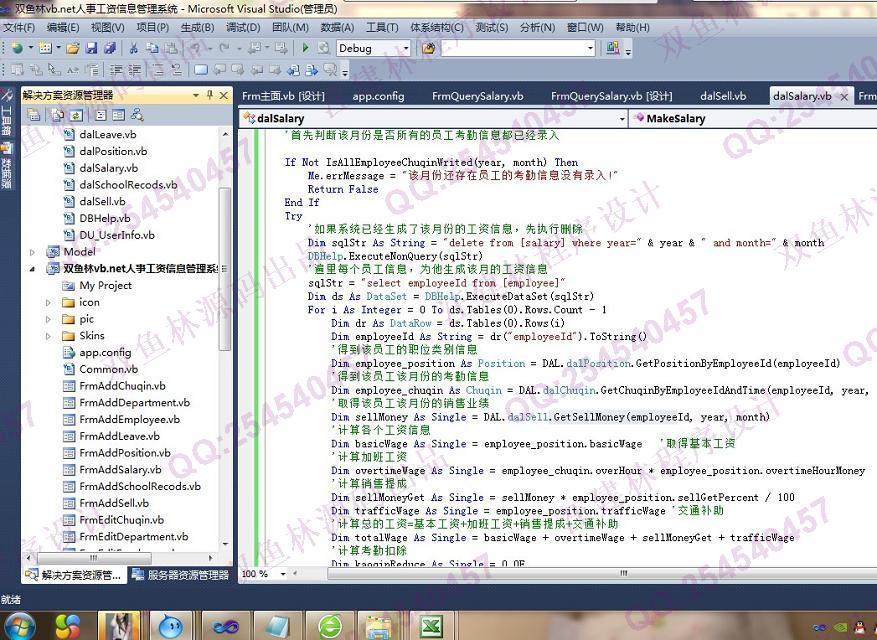Select Common.vb in the solution tree
This screenshot has height=640, width=877.
point(109,369)
